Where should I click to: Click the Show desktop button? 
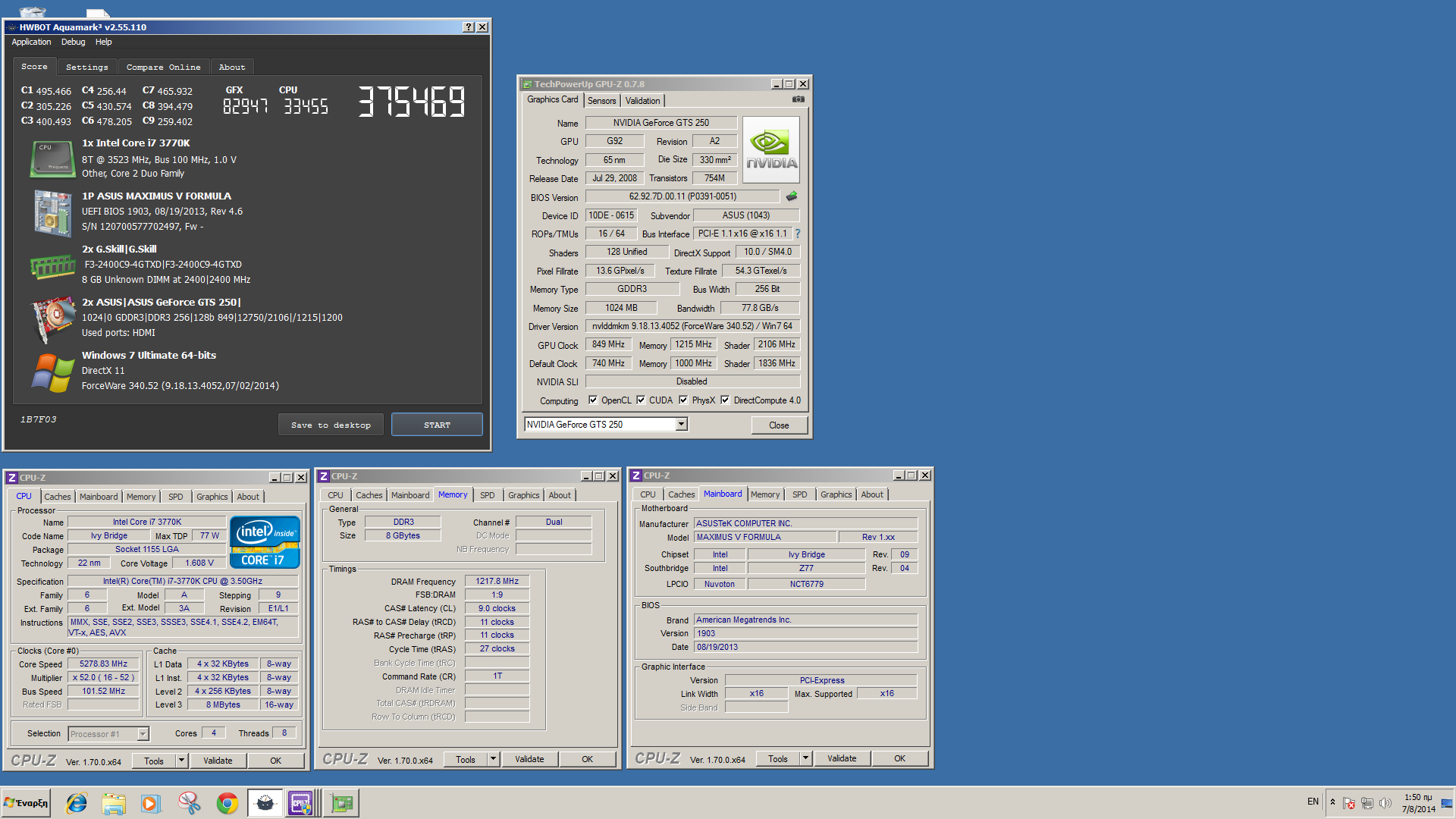1447,803
